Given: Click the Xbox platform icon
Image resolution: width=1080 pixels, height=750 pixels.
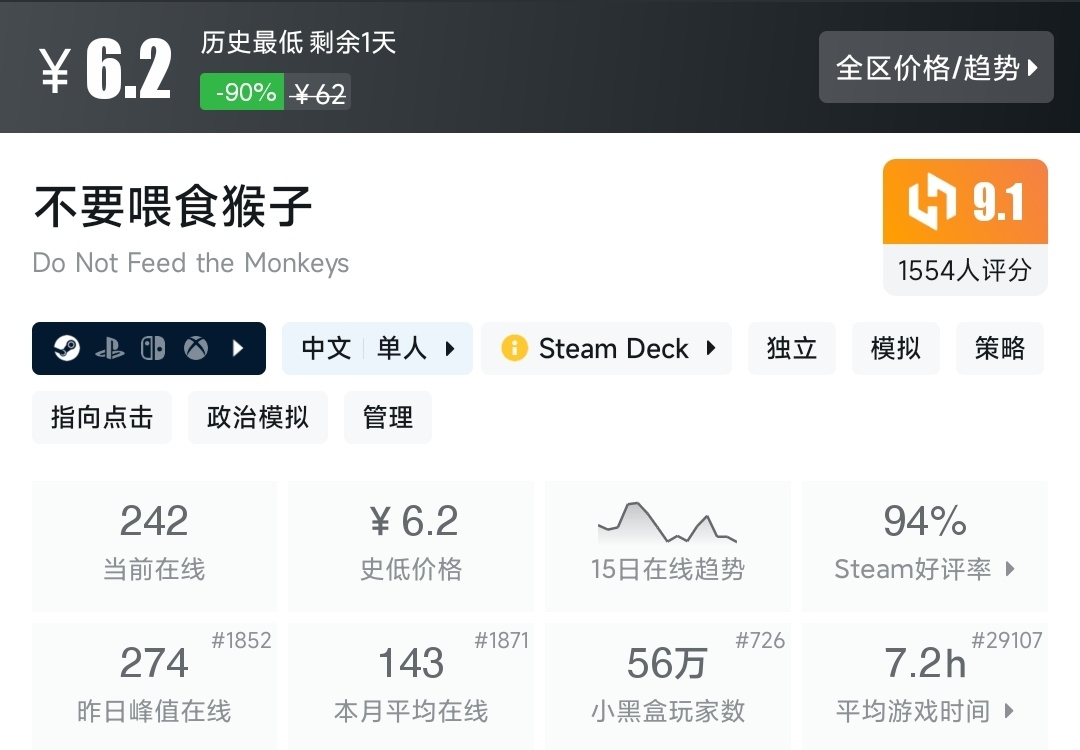Looking at the screenshot, I should pos(196,349).
